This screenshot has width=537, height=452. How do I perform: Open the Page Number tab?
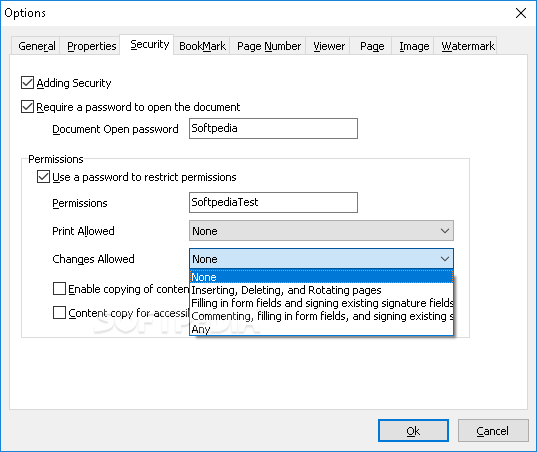pos(268,46)
